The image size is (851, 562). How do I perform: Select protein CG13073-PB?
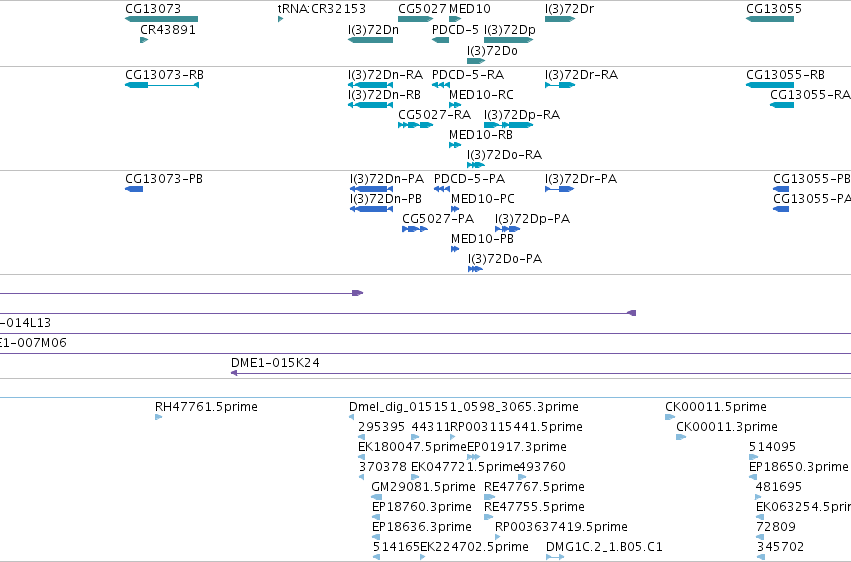[134, 189]
